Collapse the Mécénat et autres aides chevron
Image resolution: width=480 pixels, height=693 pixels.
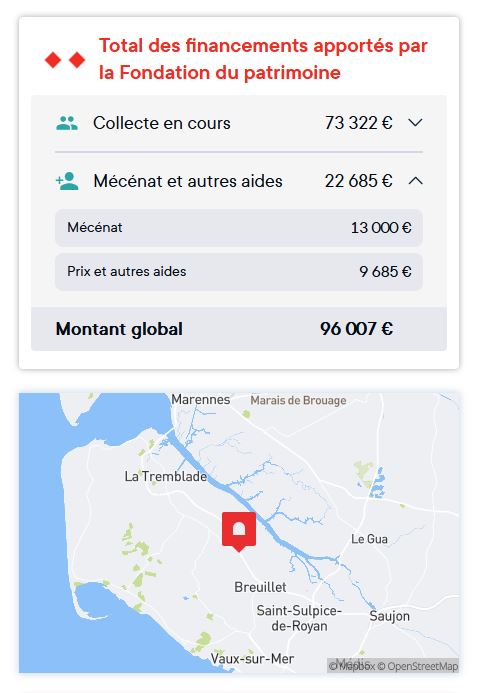pos(415,181)
